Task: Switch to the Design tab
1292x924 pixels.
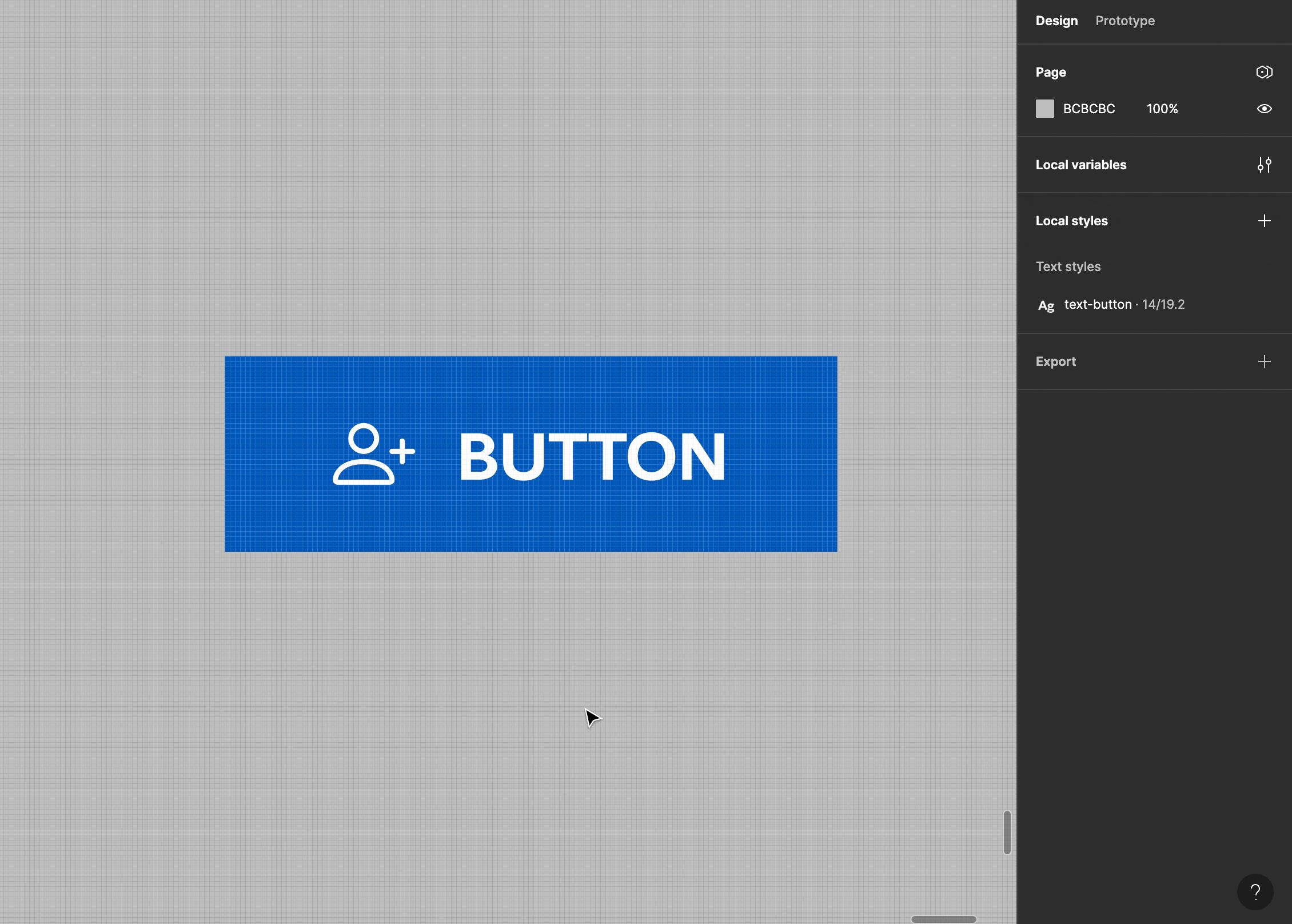Action: pyautogui.click(x=1056, y=21)
